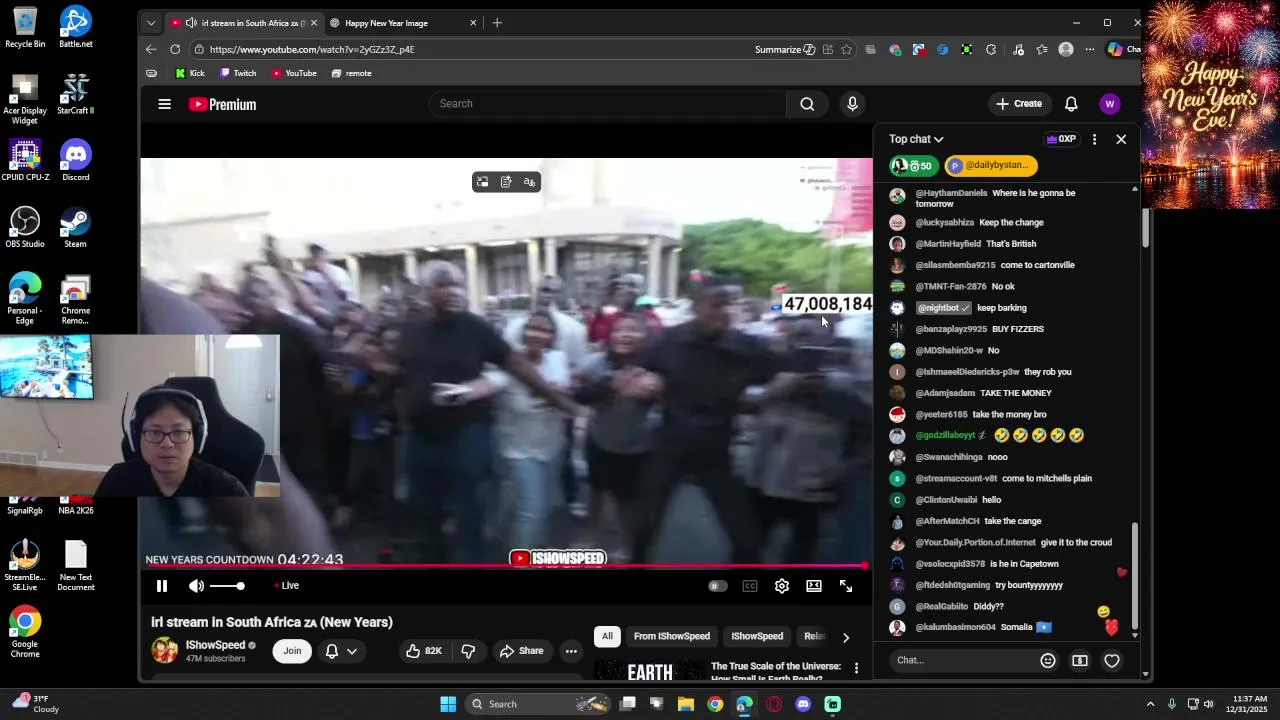Adjust the video volume slider

[227, 586]
